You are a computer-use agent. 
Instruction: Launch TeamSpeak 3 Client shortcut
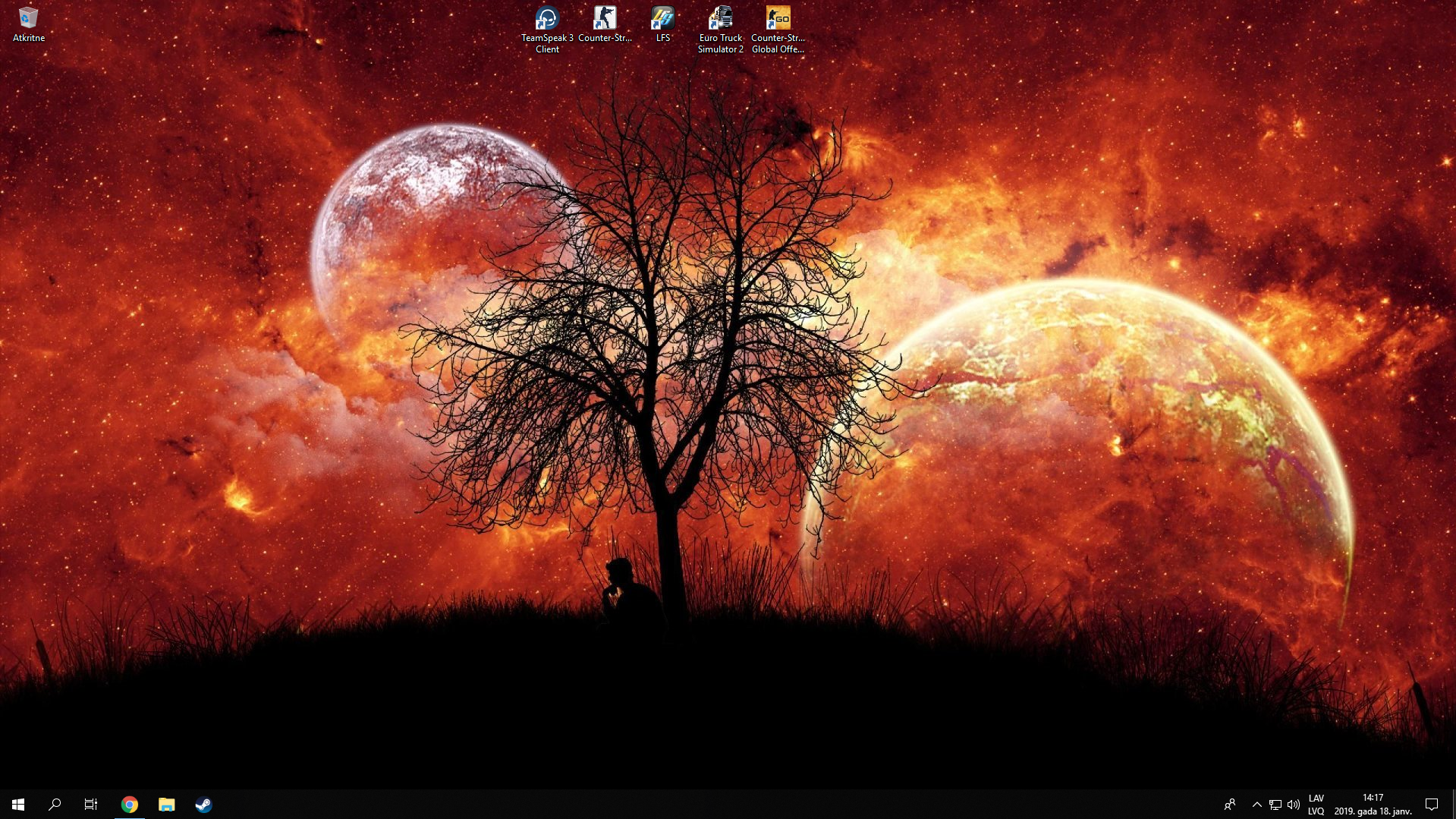tap(547, 30)
